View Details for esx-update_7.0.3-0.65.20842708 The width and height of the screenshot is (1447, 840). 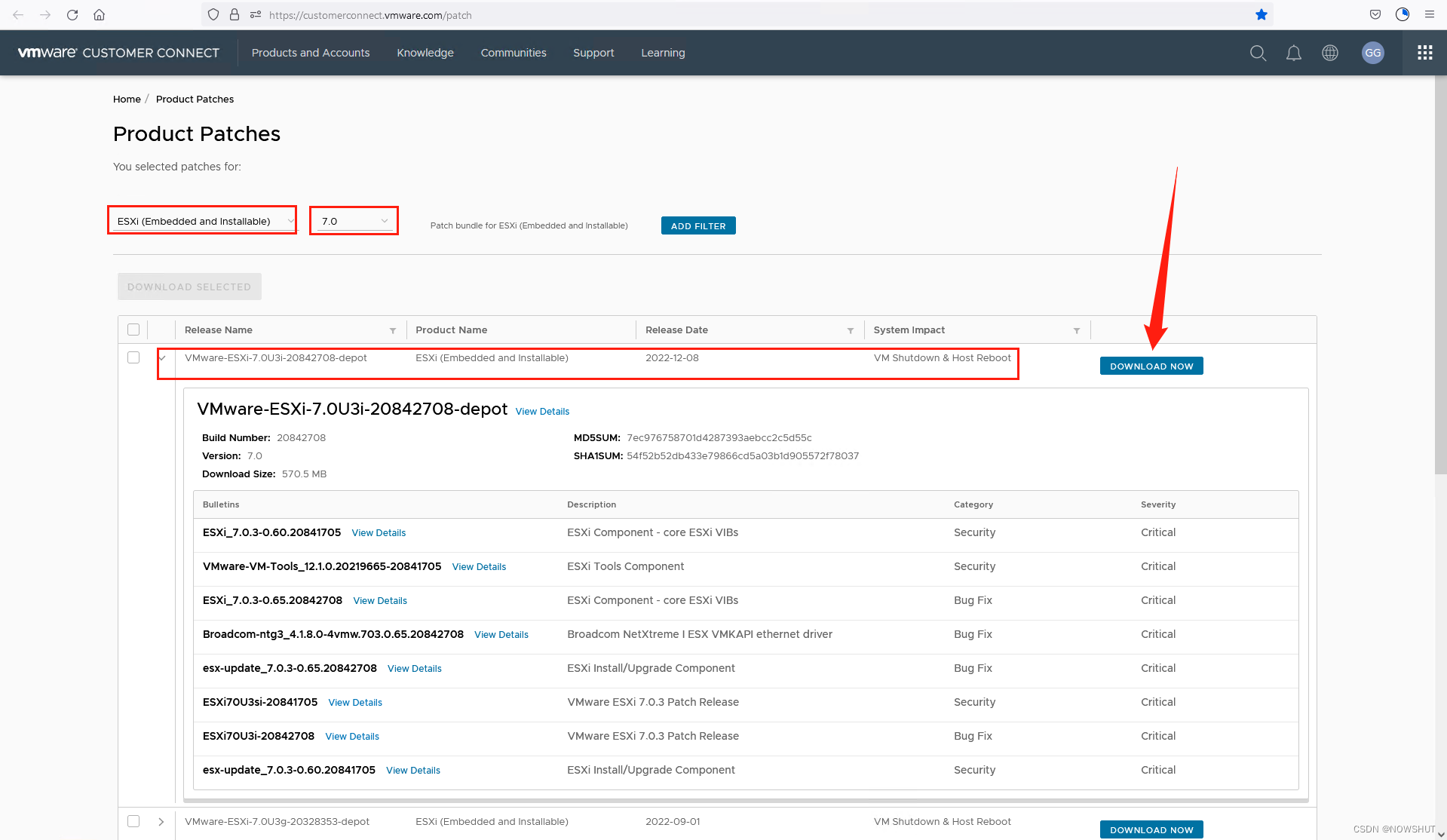(x=415, y=669)
